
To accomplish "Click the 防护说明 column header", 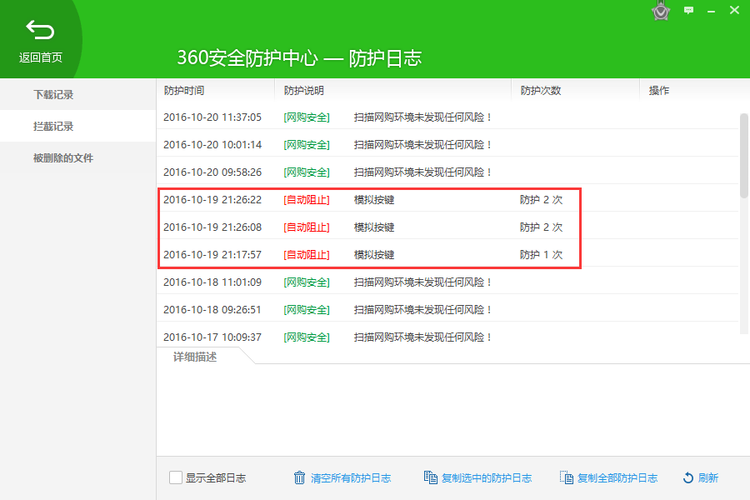I will coord(393,90).
